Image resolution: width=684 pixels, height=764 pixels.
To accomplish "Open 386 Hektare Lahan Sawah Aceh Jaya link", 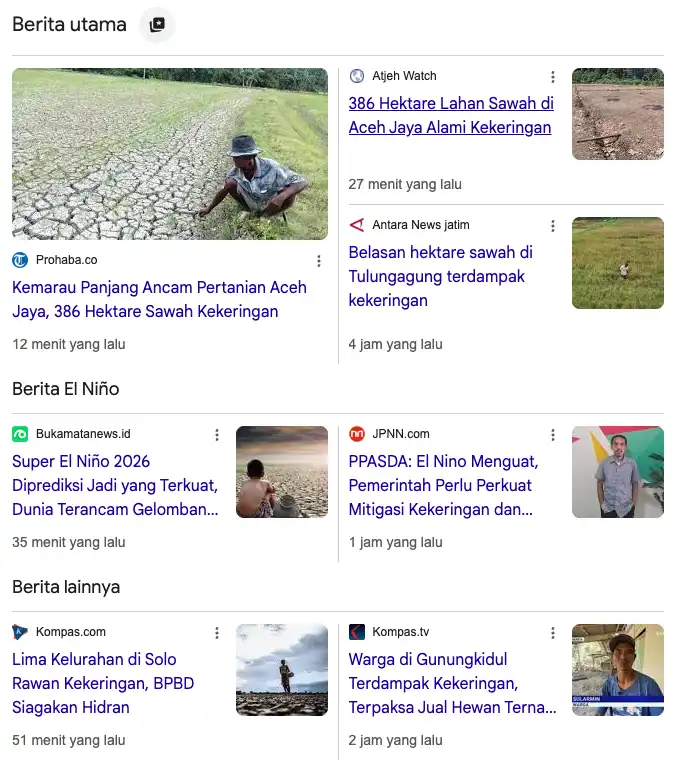I will point(451,115).
